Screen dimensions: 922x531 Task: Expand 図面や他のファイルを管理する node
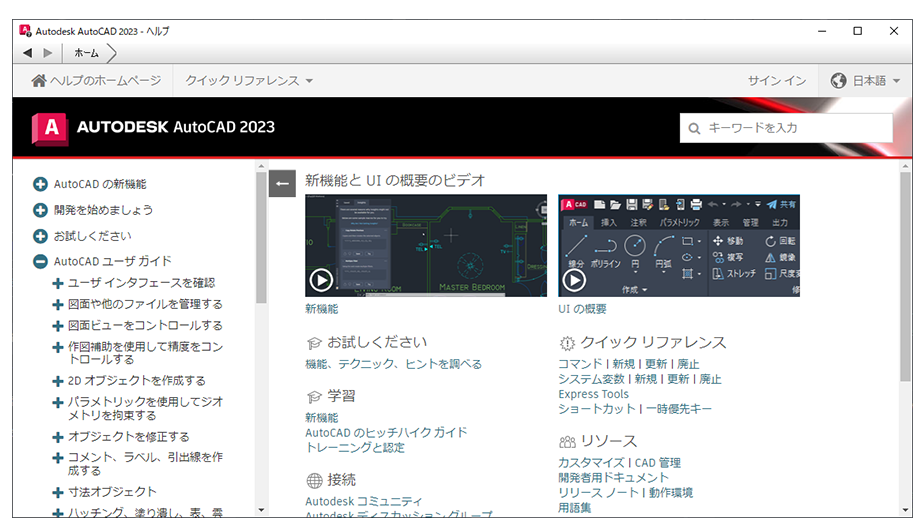tap(58, 305)
